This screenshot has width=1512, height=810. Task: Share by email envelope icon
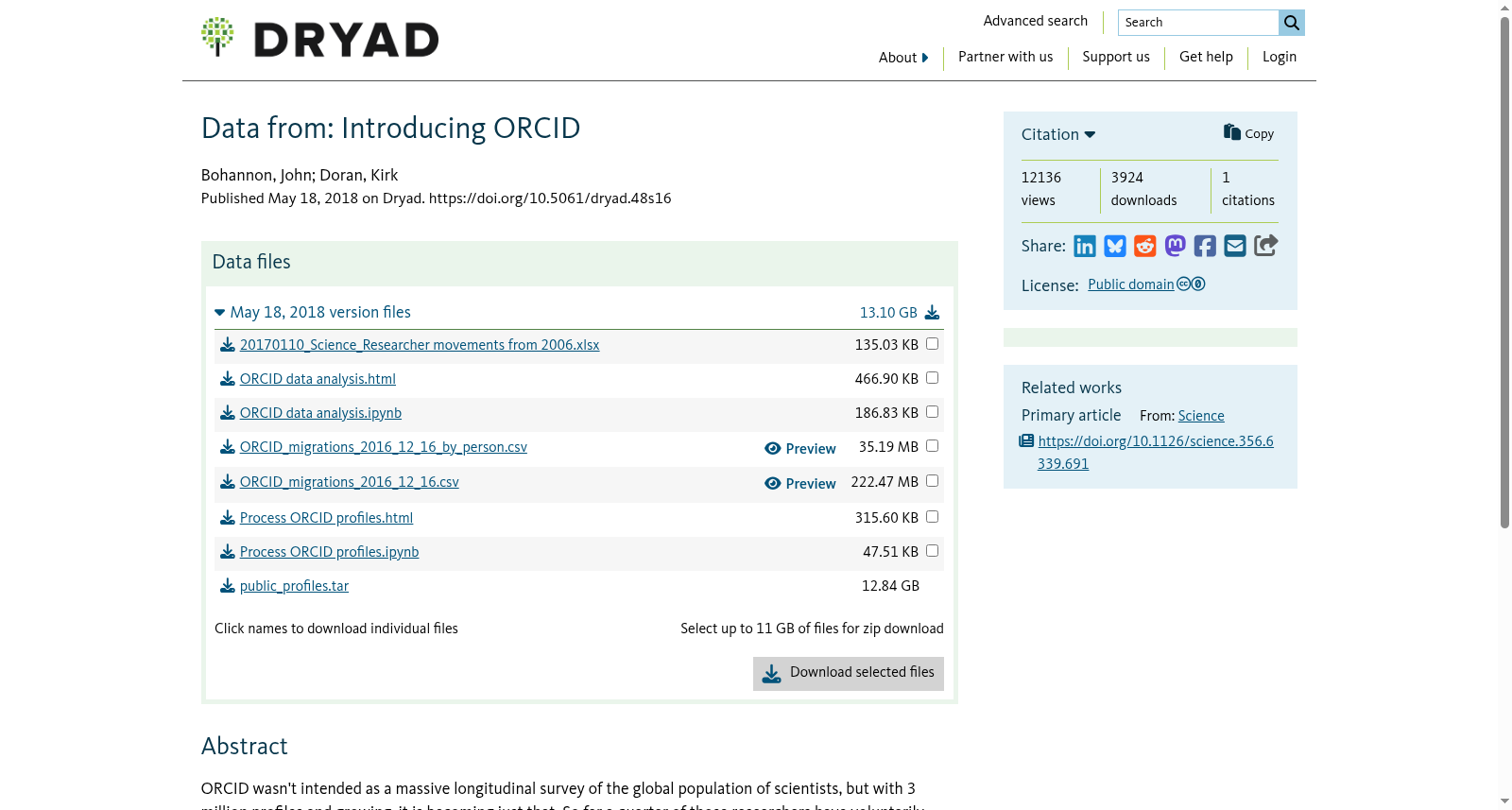click(1235, 246)
